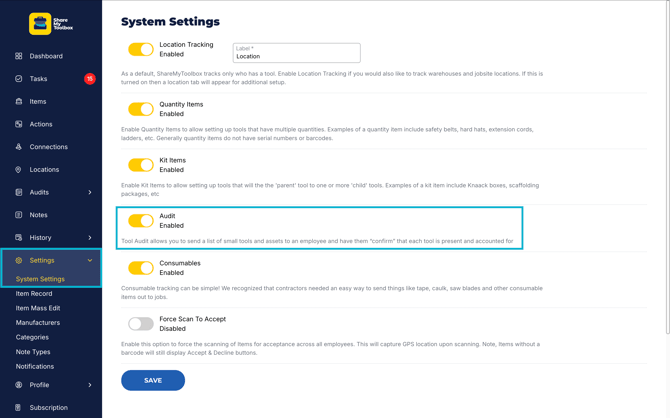Click the Profile user icon
This screenshot has width=670, height=418.
pos(18,385)
